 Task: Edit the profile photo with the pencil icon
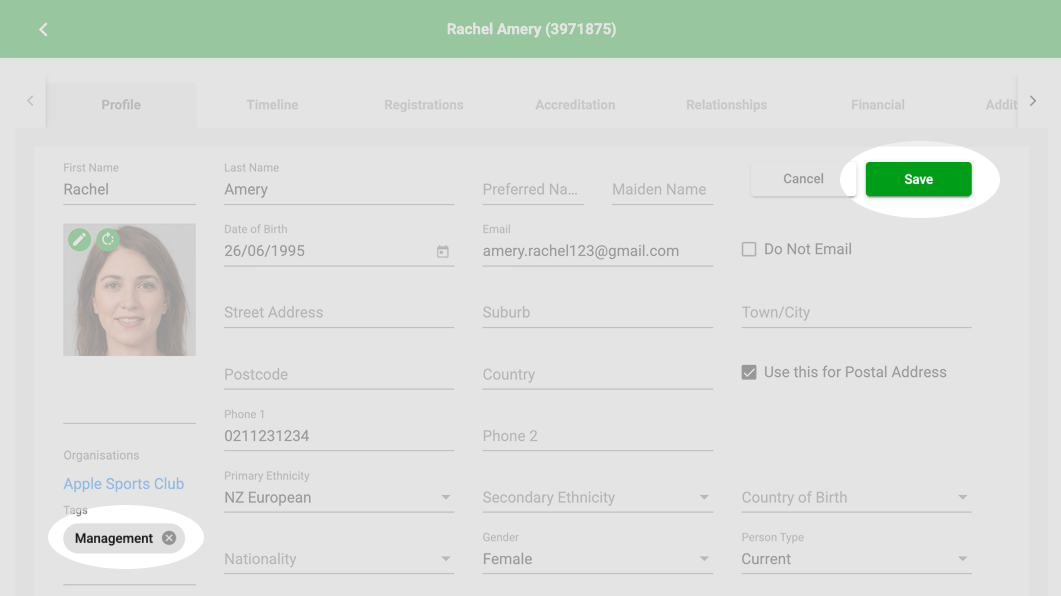pos(79,239)
